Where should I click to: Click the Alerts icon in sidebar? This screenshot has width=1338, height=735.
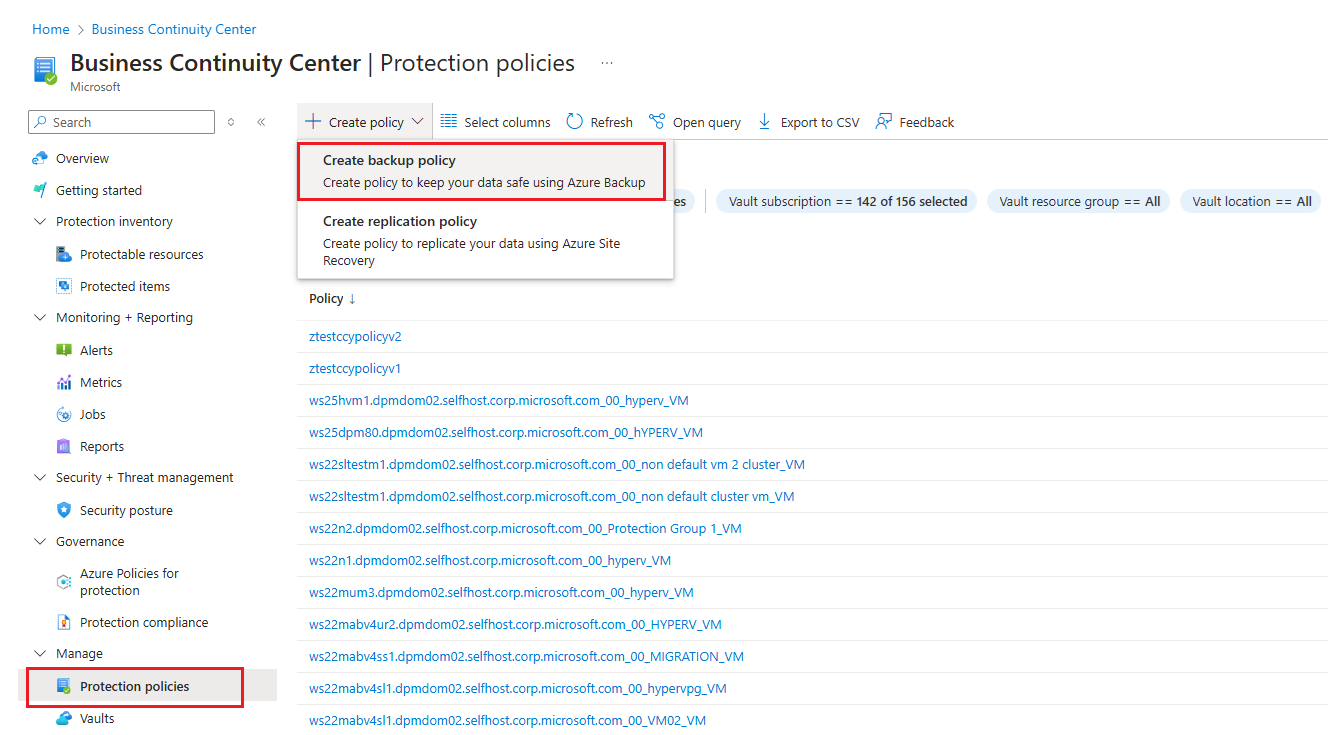(x=64, y=350)
